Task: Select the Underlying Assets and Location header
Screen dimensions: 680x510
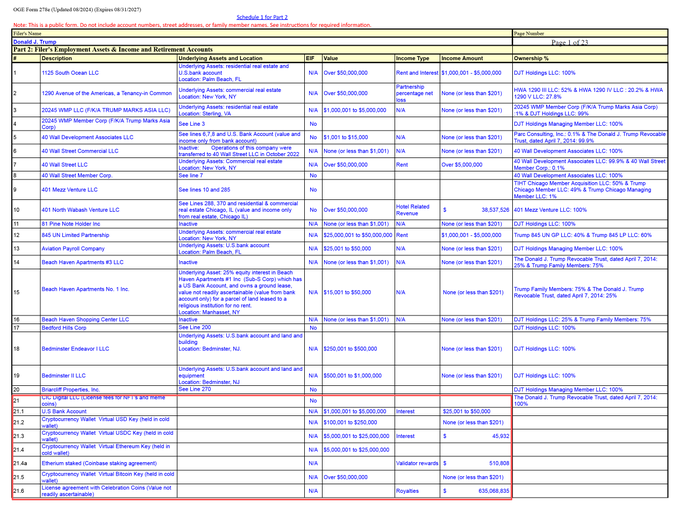Action: [x=220, y=58]
